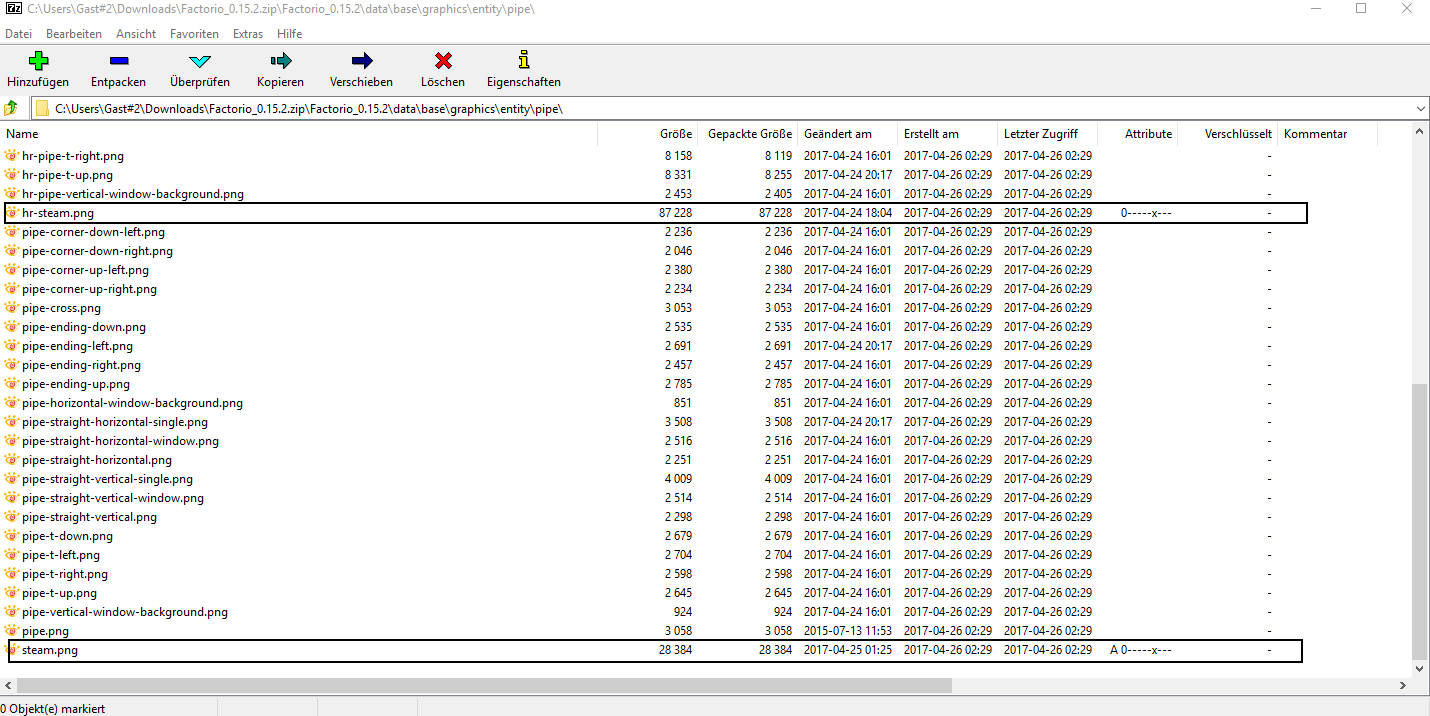
Task: Click the red X Löschen icon
Action: tap(442, 61)
